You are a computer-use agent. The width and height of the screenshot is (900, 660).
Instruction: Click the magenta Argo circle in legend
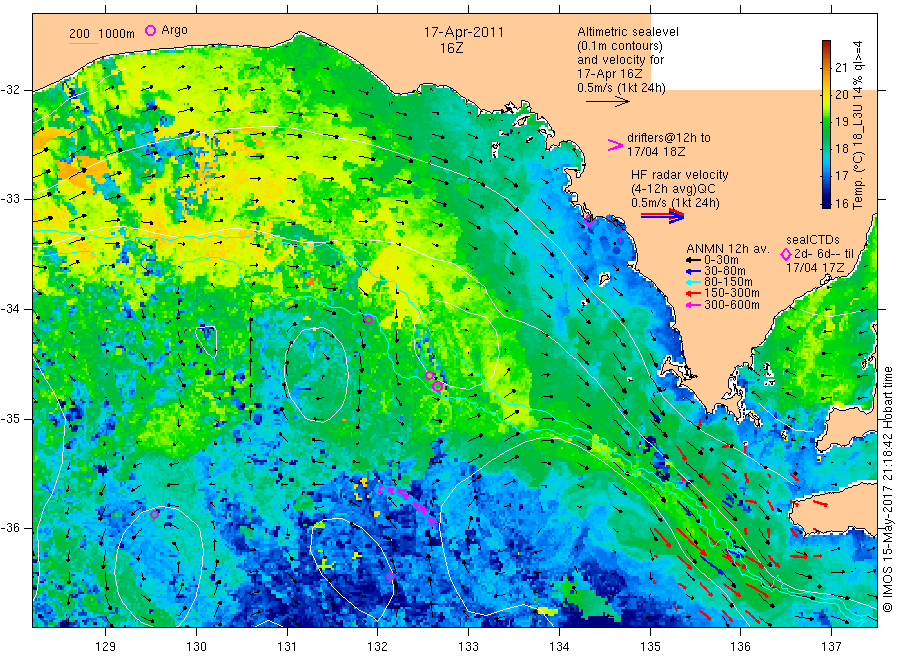tap(150, 30)
